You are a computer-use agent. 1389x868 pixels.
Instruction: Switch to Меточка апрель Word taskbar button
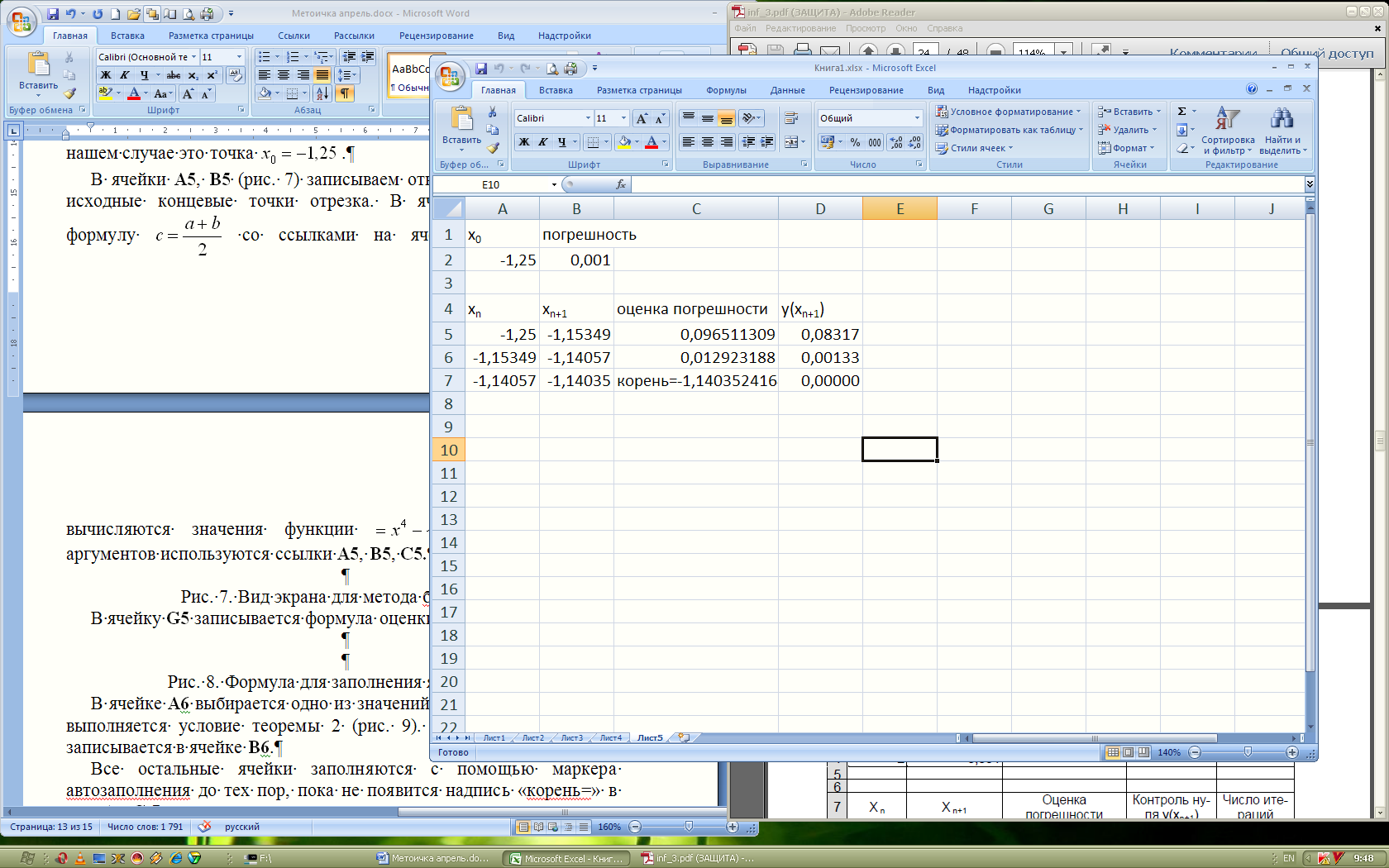[435, 858]
